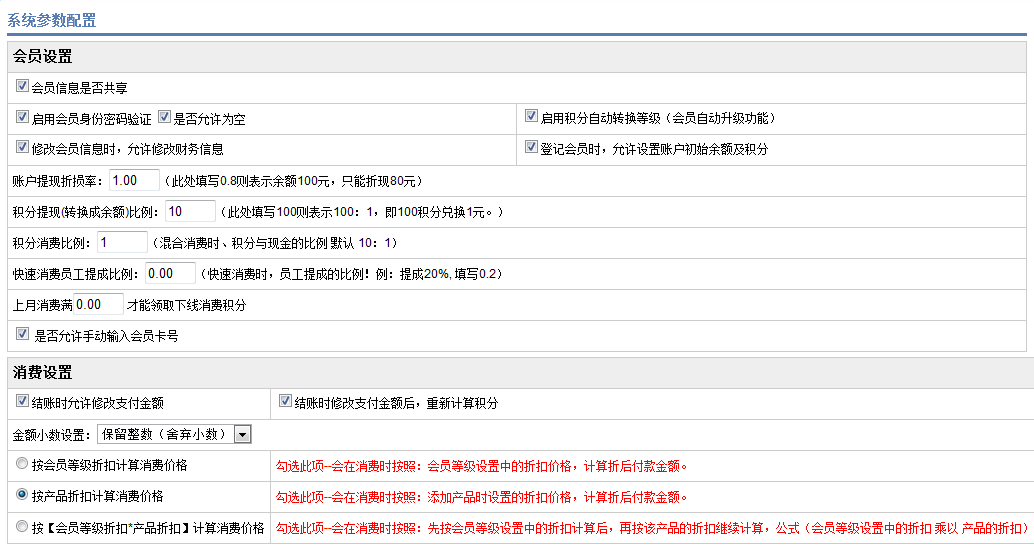
Task: Toggle 是否允许手动输入会员卡号 checkbox
Action: pos(23,335)
